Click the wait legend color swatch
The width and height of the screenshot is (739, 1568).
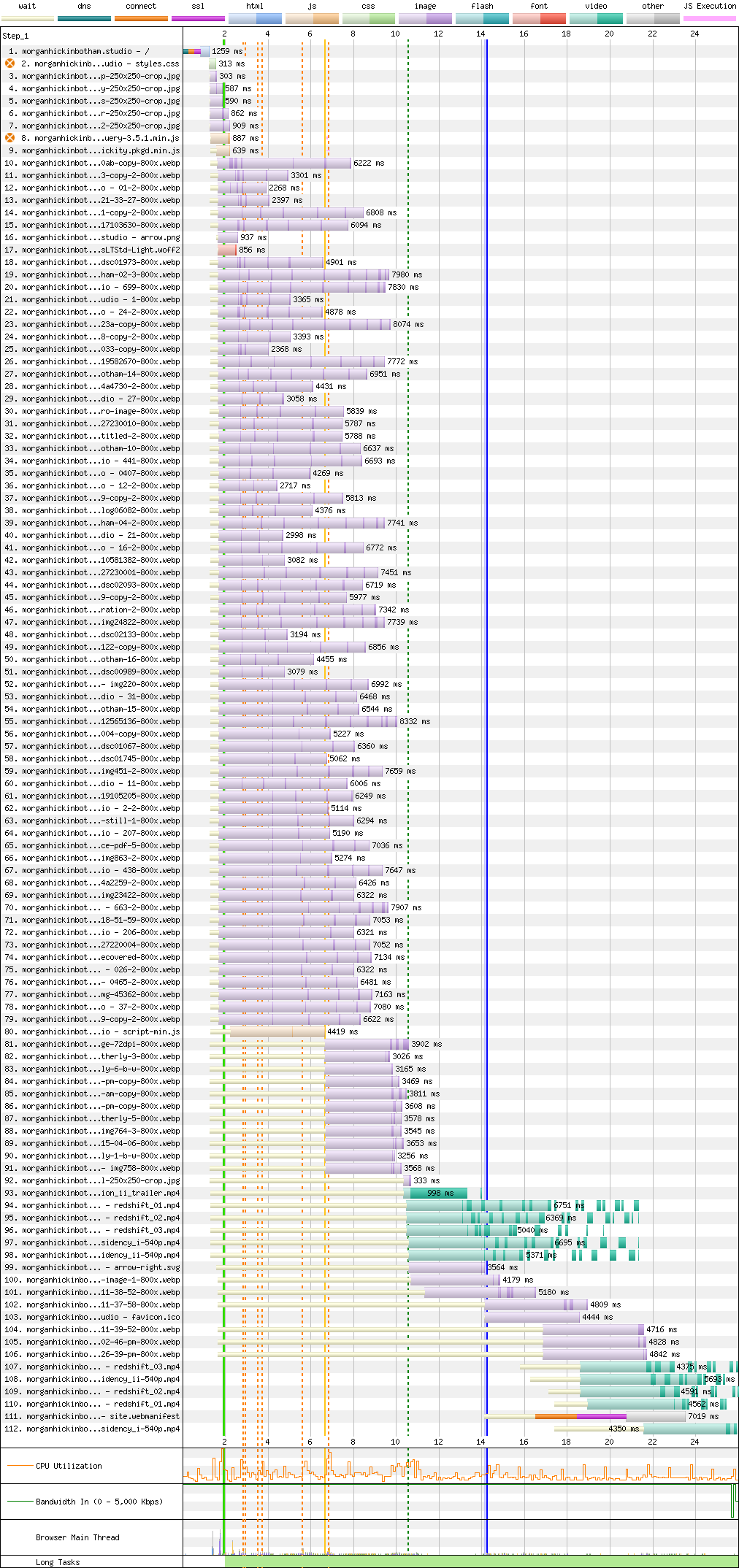point(27,18)
